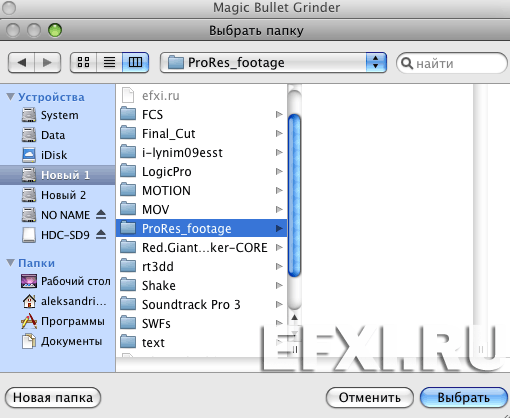510x418 pixels.
Task: Select the efxi.ru file
Action: [201, 96]
